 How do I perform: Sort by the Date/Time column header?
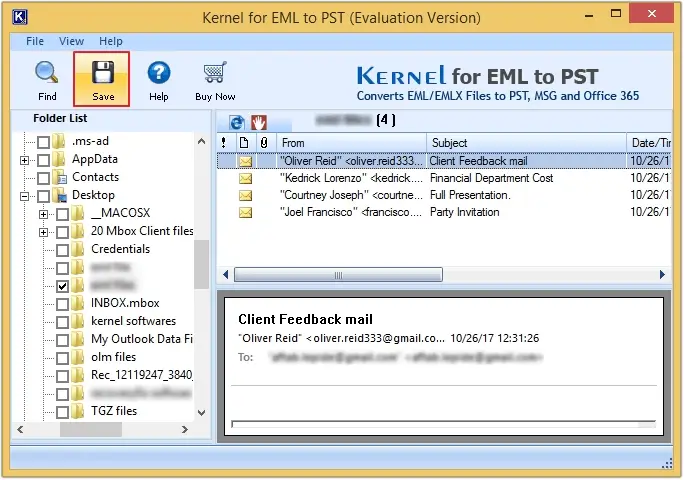coord(650,143)
